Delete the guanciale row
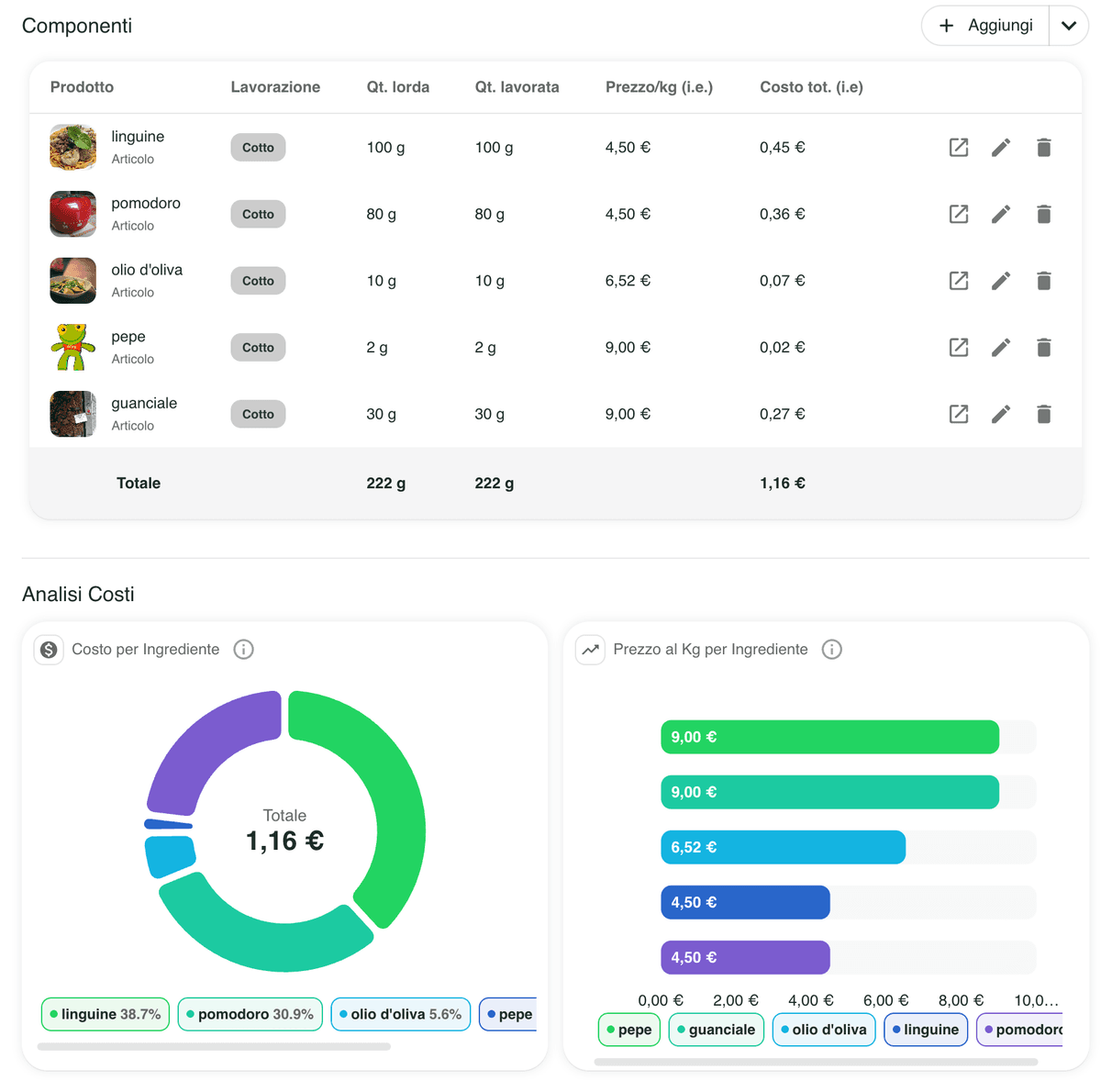The image size is (1101, 1092). (x=1043, y=415)
